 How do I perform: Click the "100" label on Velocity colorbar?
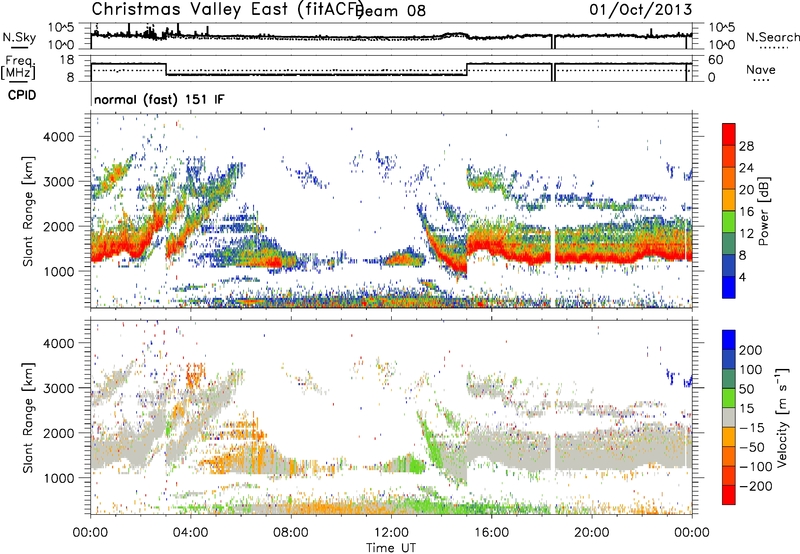tap(751, 369)
